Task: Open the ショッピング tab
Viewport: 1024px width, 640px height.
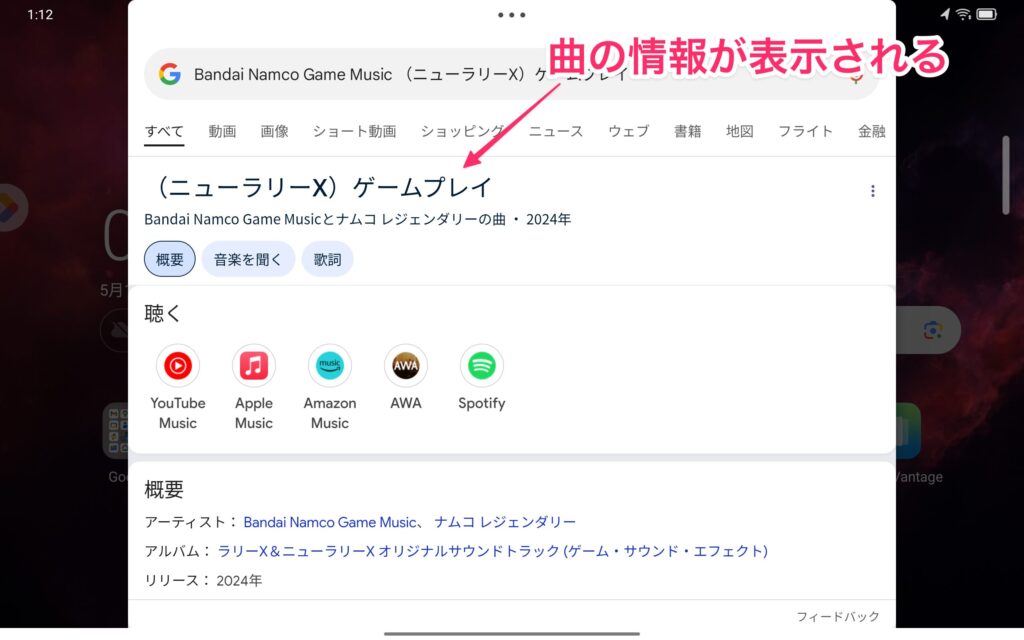Action: (x=462, y=131)
